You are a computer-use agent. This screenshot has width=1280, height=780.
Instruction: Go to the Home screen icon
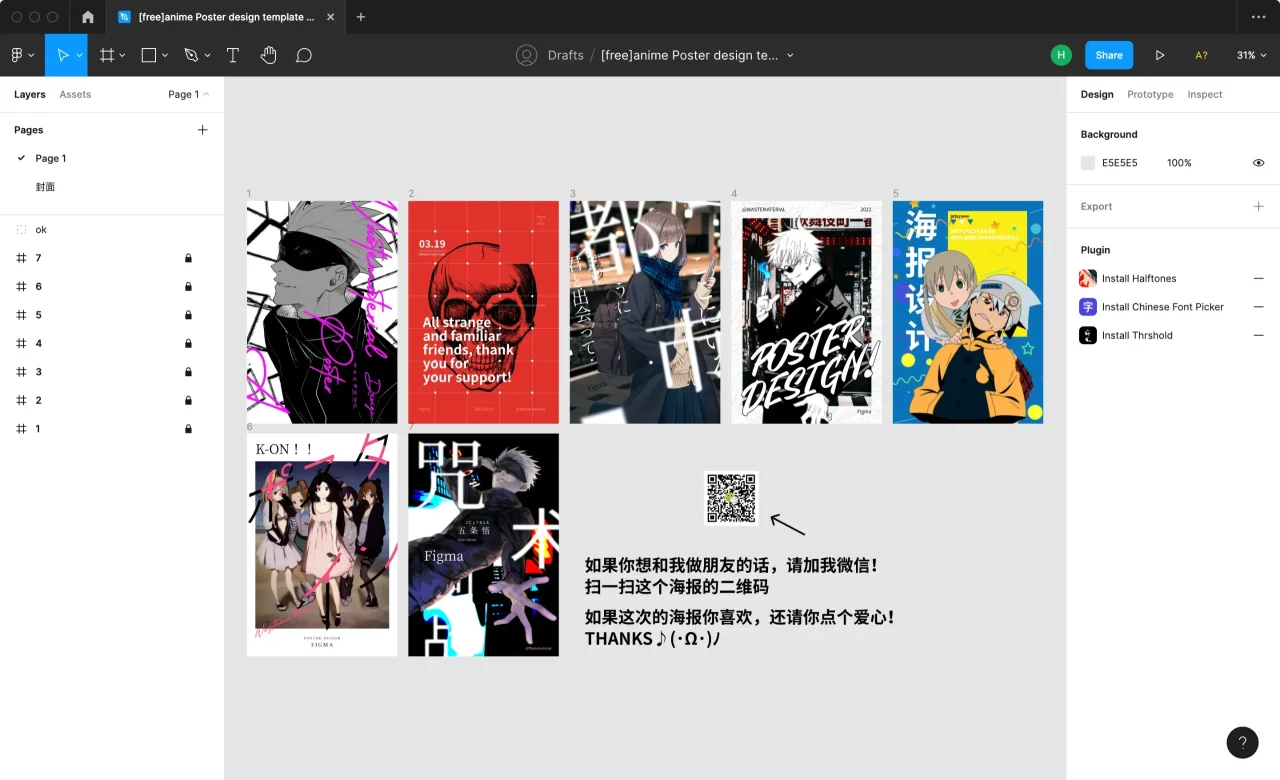pos(88,17)
